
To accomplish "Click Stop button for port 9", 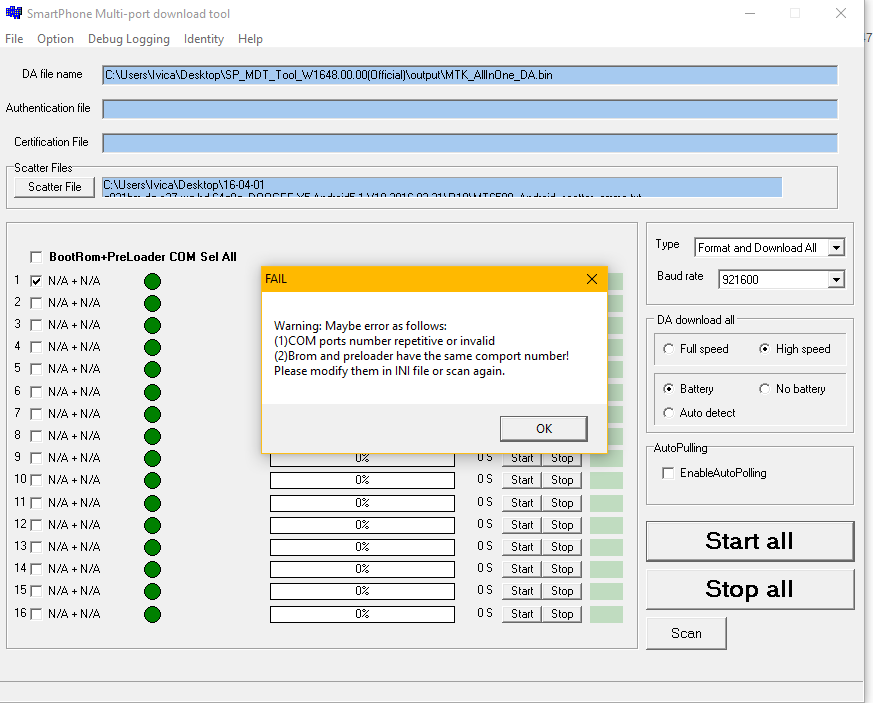I will point(562,458).
